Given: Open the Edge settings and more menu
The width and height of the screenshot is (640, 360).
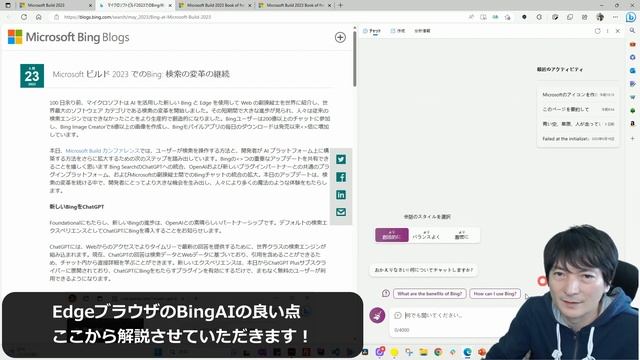Looking at the screenshot, I should click(x=615, y=17).
